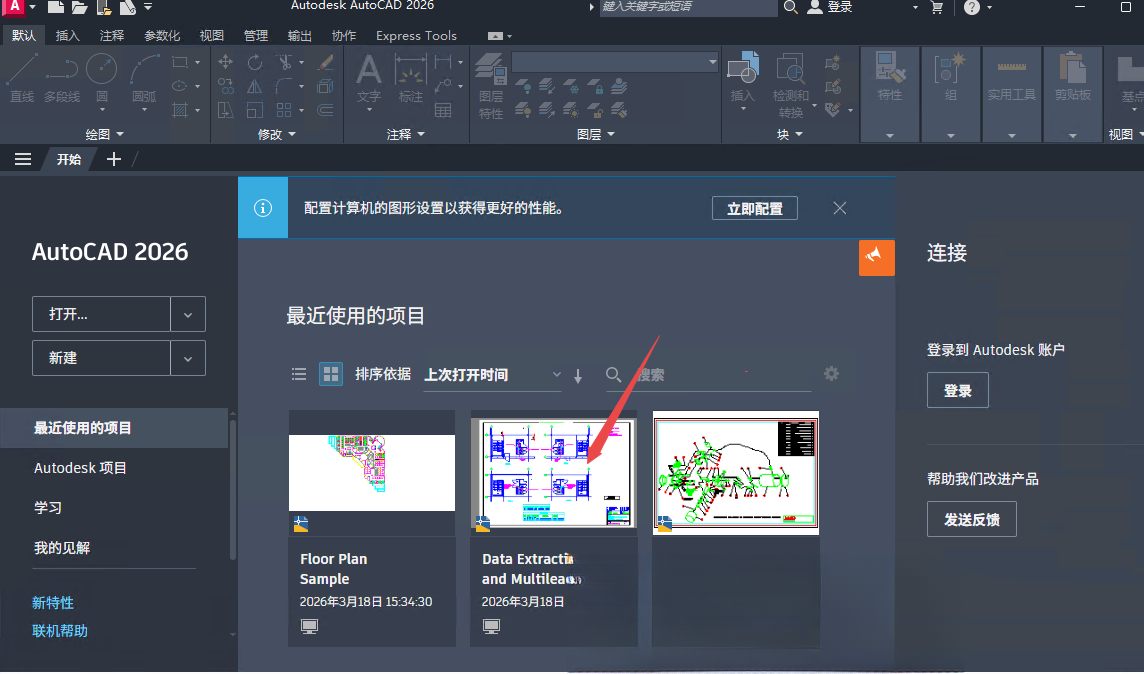This screenshot has height=674, width=1144.
Task: Click the Fillet tool icon
Action: (x=285, y=86)
